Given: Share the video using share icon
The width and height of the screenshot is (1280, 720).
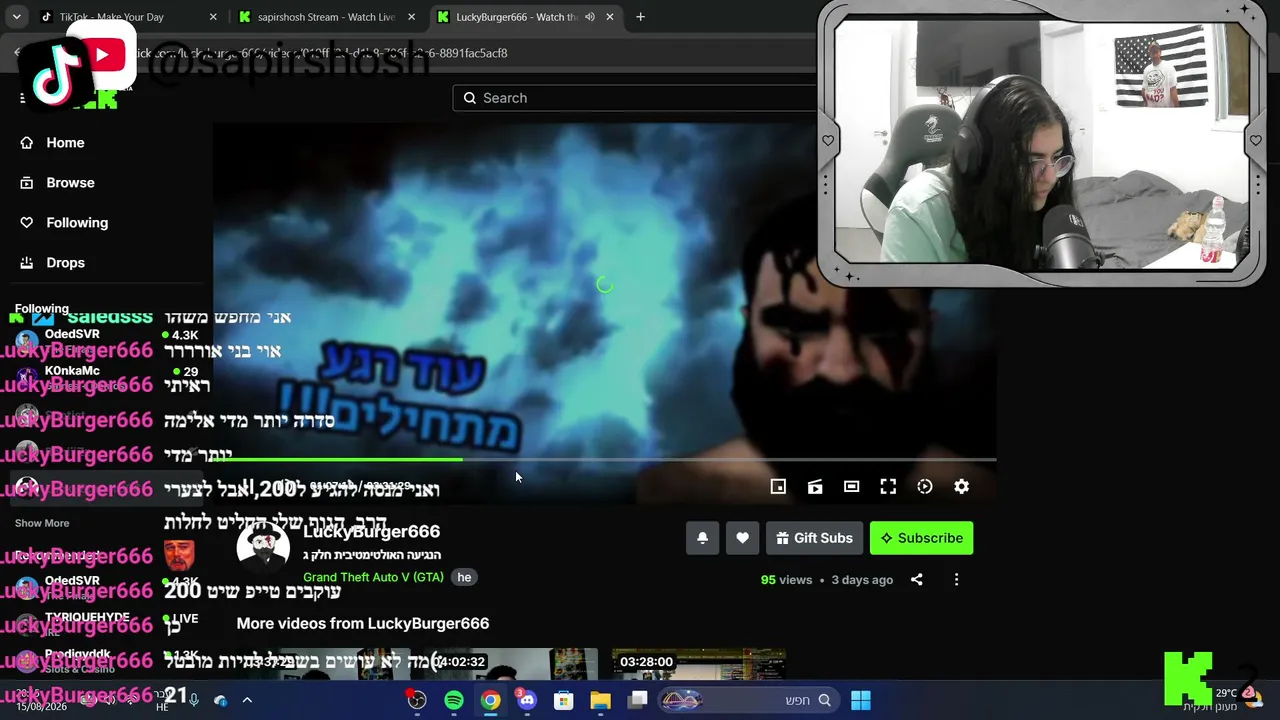Looking at the screenshot, I should pos(916,579).
